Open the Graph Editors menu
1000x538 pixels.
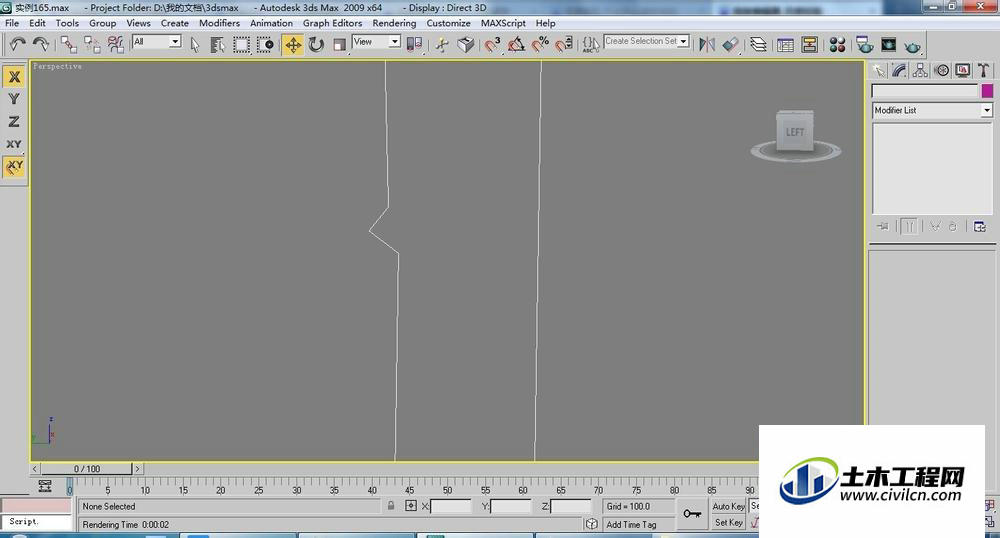[x=332, y=23]
